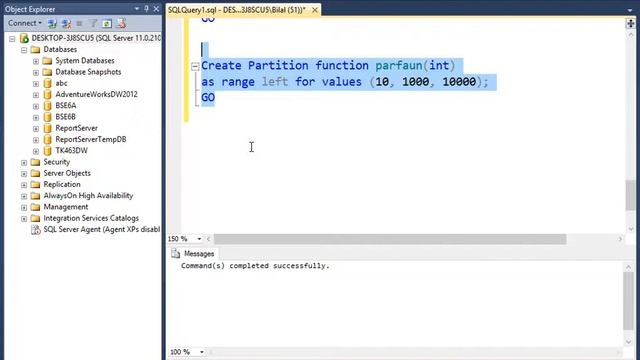Select the System Databases folder icon
This screenshot has height=360, width=640.
coord(47,61)
